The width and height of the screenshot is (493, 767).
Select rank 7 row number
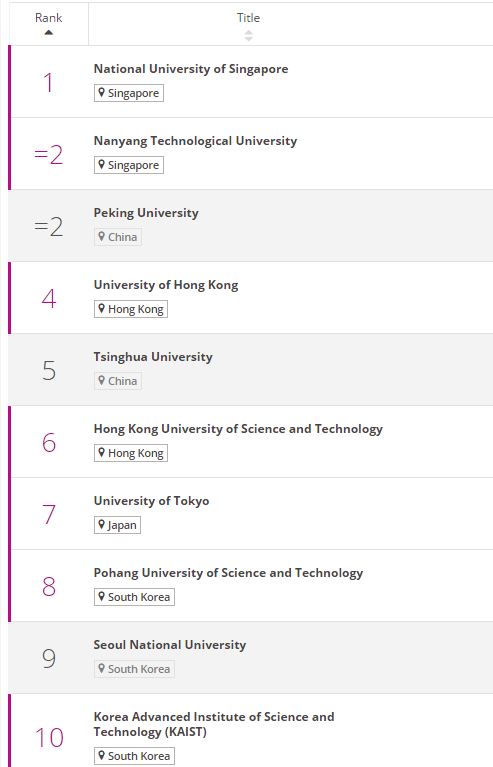49,514
